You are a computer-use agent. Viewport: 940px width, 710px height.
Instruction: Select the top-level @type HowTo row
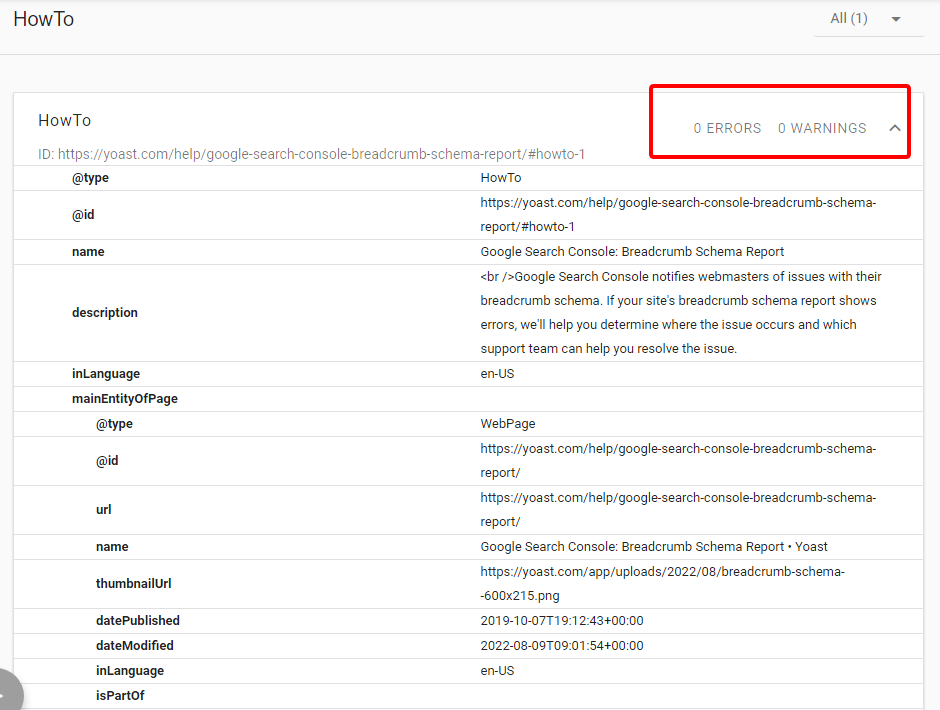tap(468, 178)
